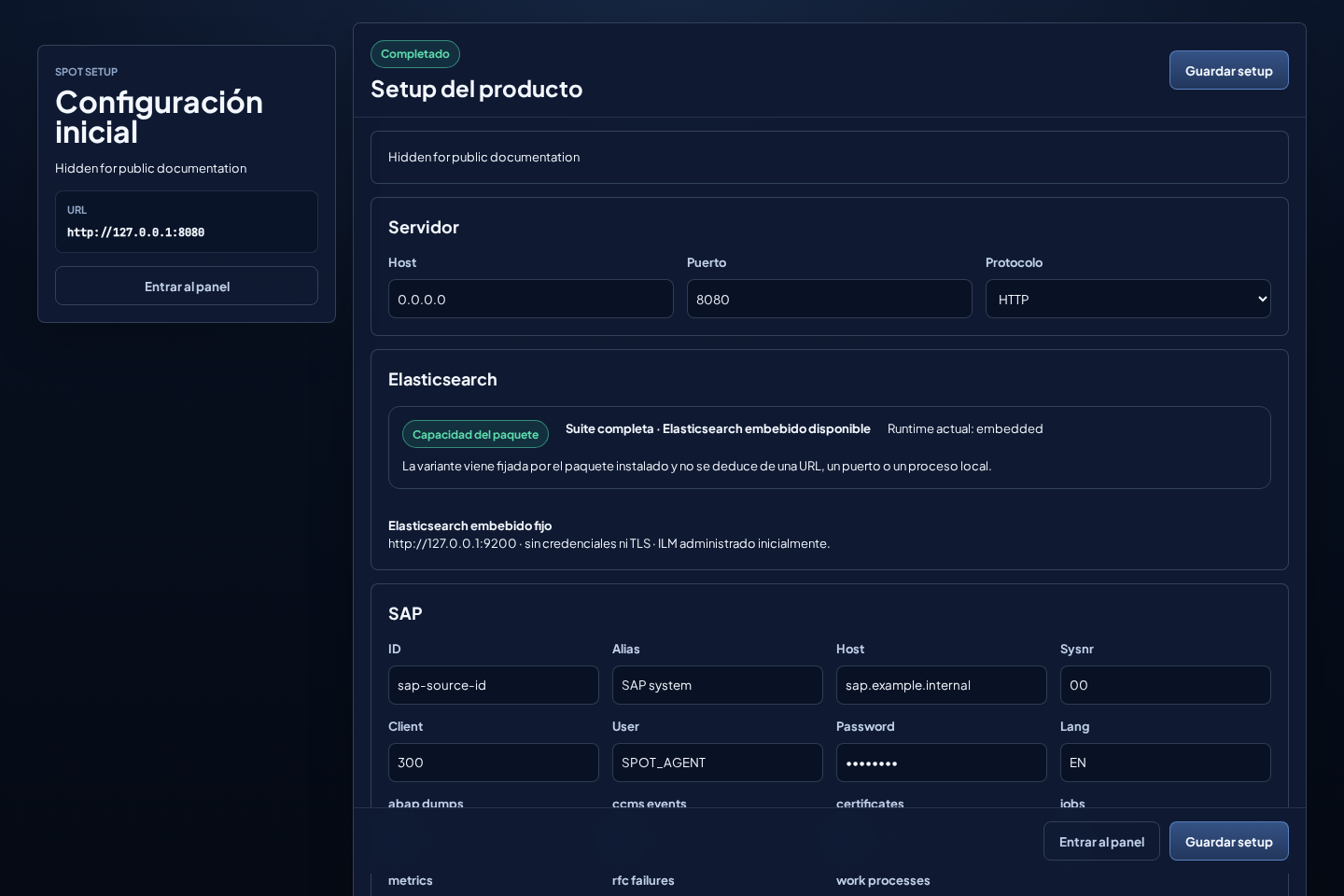This screenshot has height=896, width=1344.
Task: Click the Puerto field showing 8080
Action: click(829, 299)
